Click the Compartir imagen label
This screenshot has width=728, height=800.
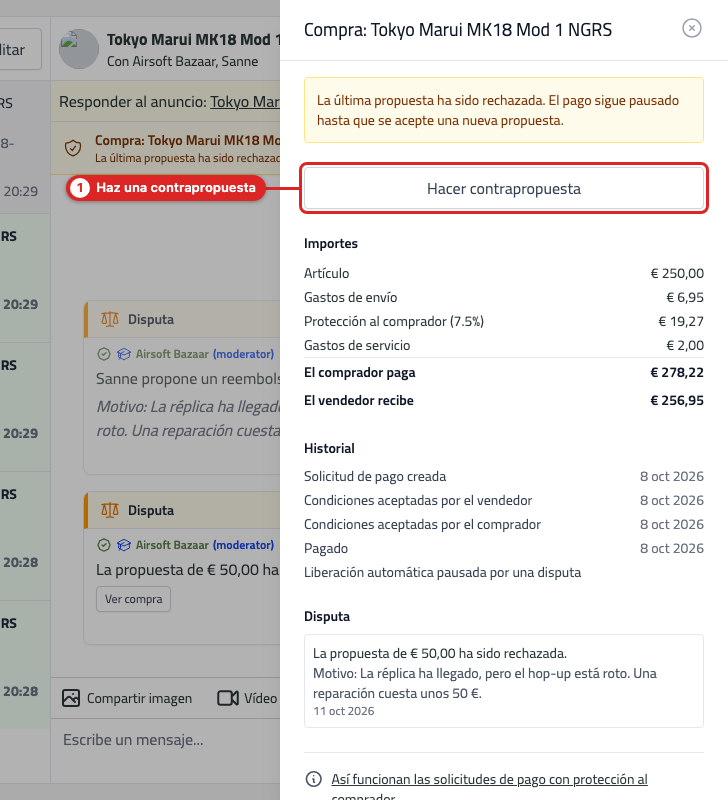click(x=139, y=698)
